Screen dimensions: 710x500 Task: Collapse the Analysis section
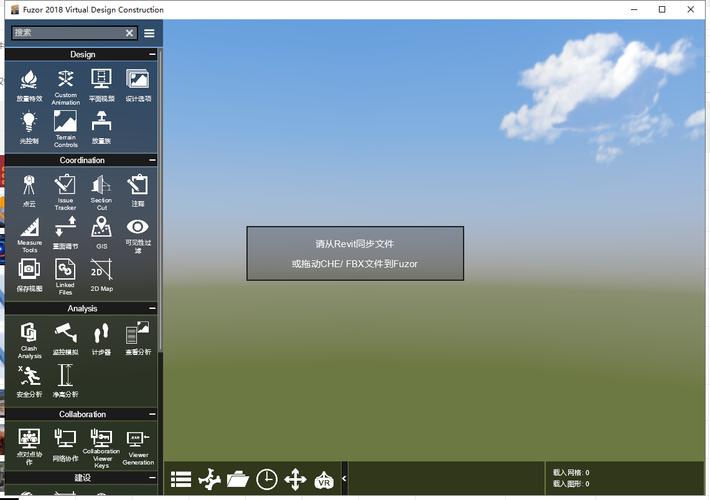152,308
